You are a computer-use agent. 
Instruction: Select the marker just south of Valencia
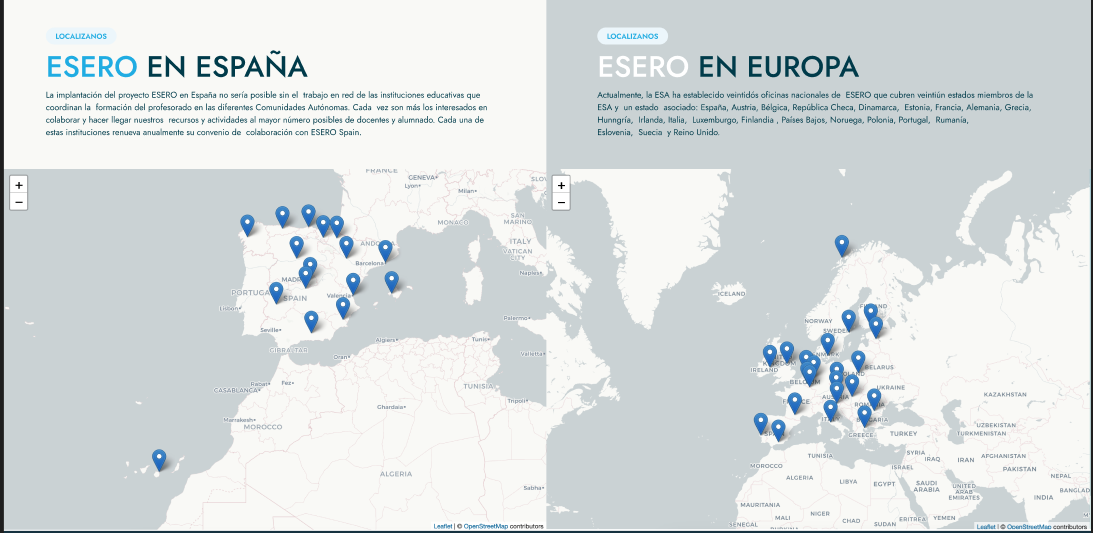pyautogui.click(x=343, y=307)
